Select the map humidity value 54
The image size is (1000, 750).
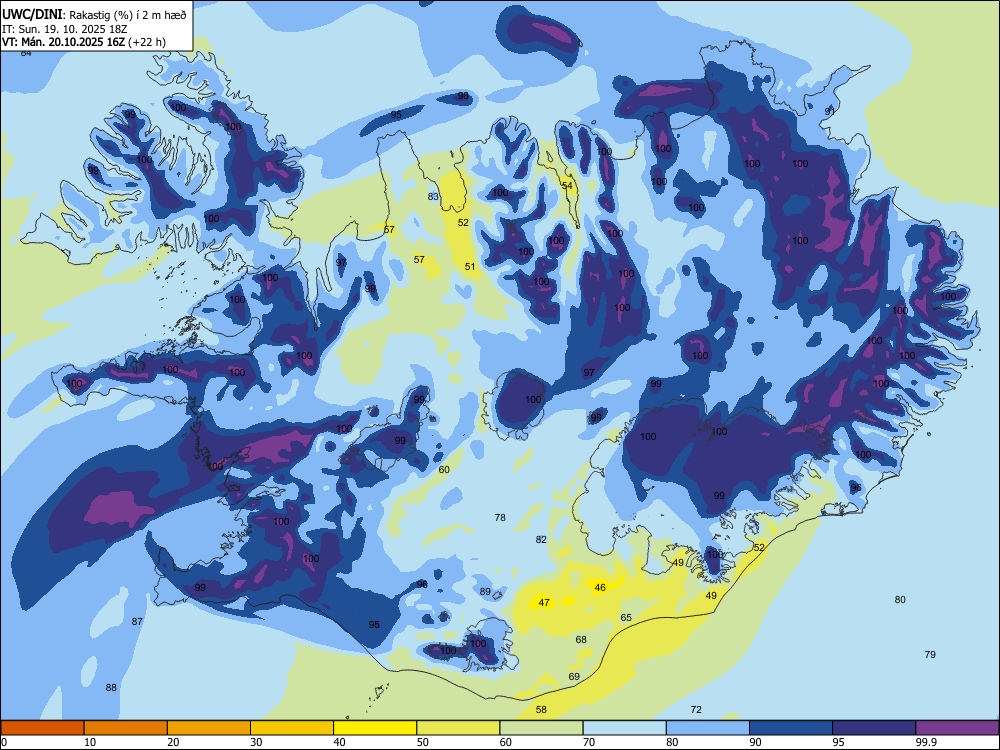coord(567,186)
